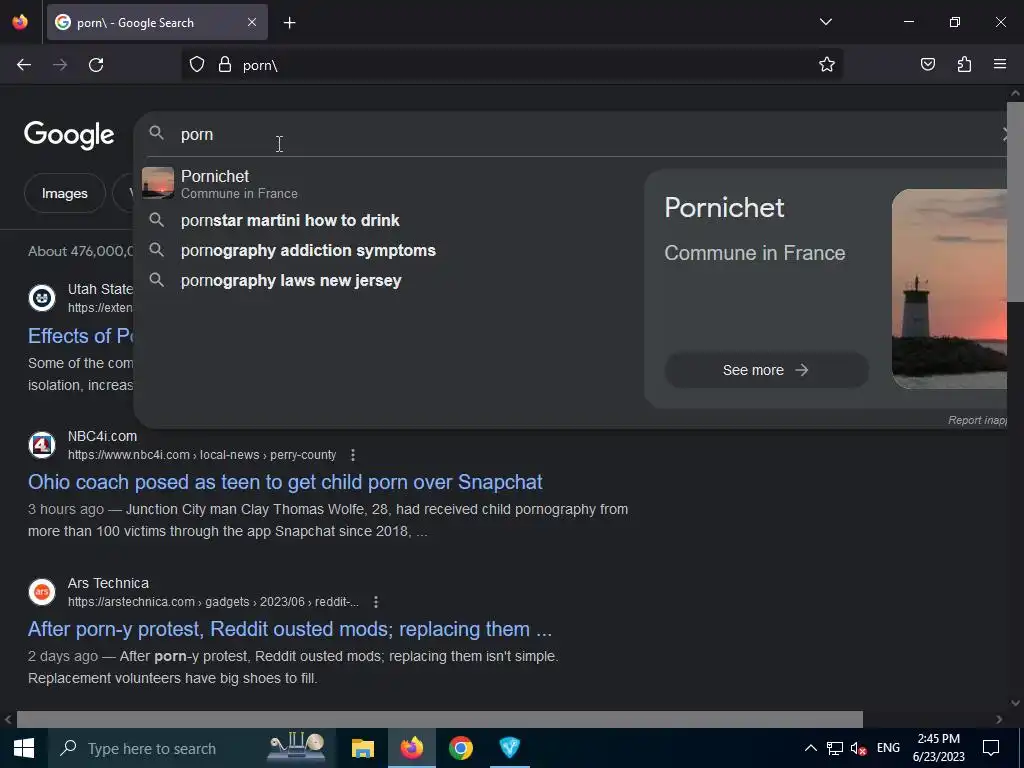Click the NBC4i.com site name
This screenshot has width=1024, height=768.
(103, 436)
